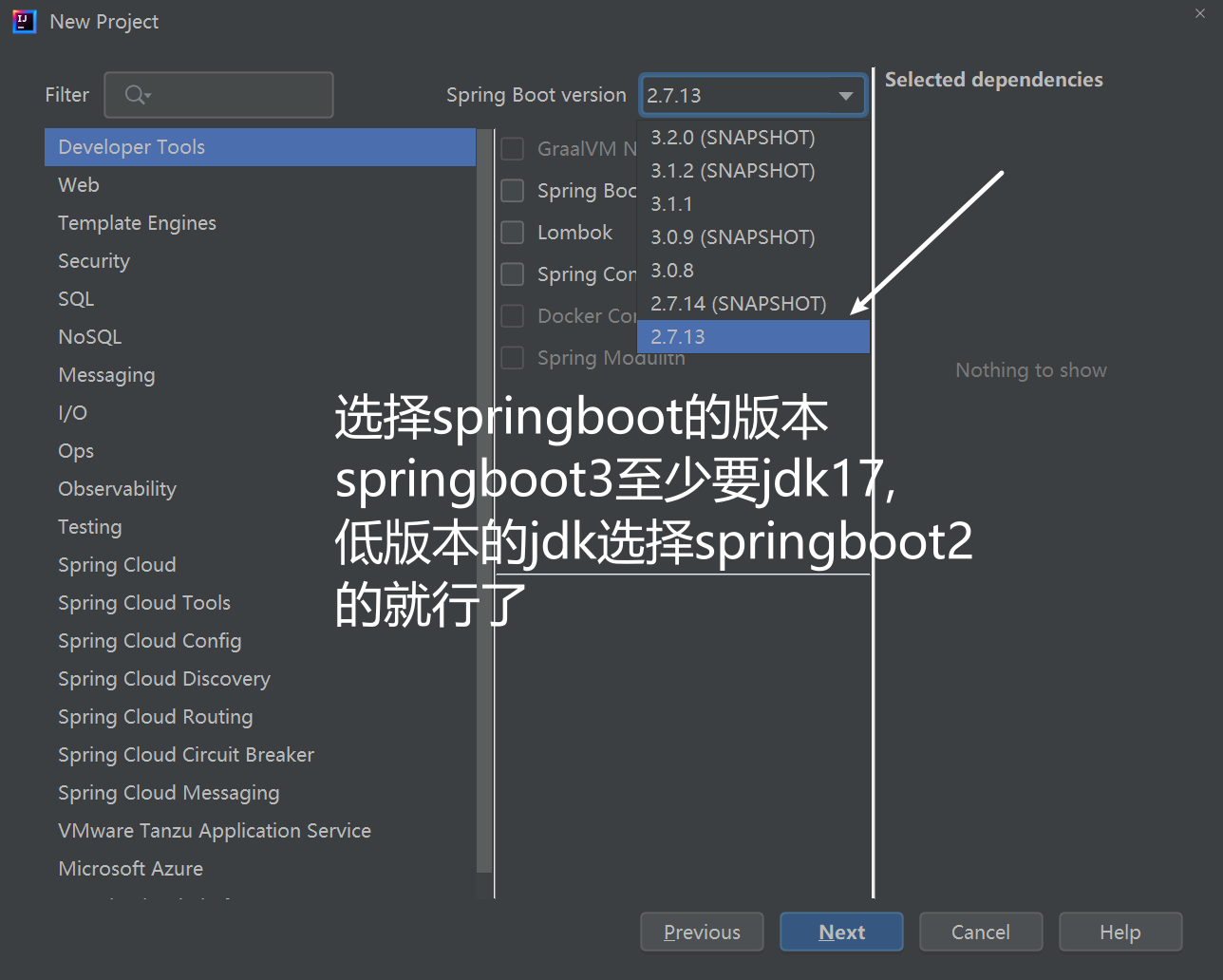
Task: Enable the Docker Compose Support checkbox
Action: point(513,316)
